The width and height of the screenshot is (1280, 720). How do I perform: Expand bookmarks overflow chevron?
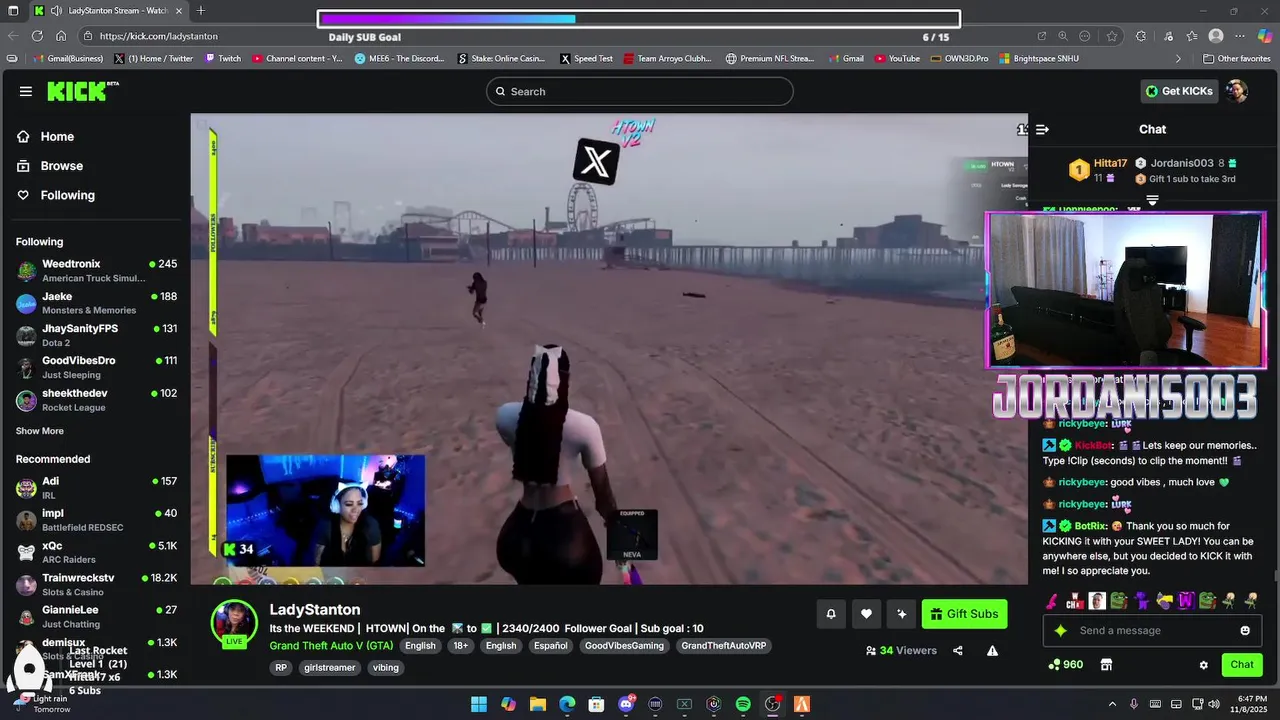[x=1178, y=59]
